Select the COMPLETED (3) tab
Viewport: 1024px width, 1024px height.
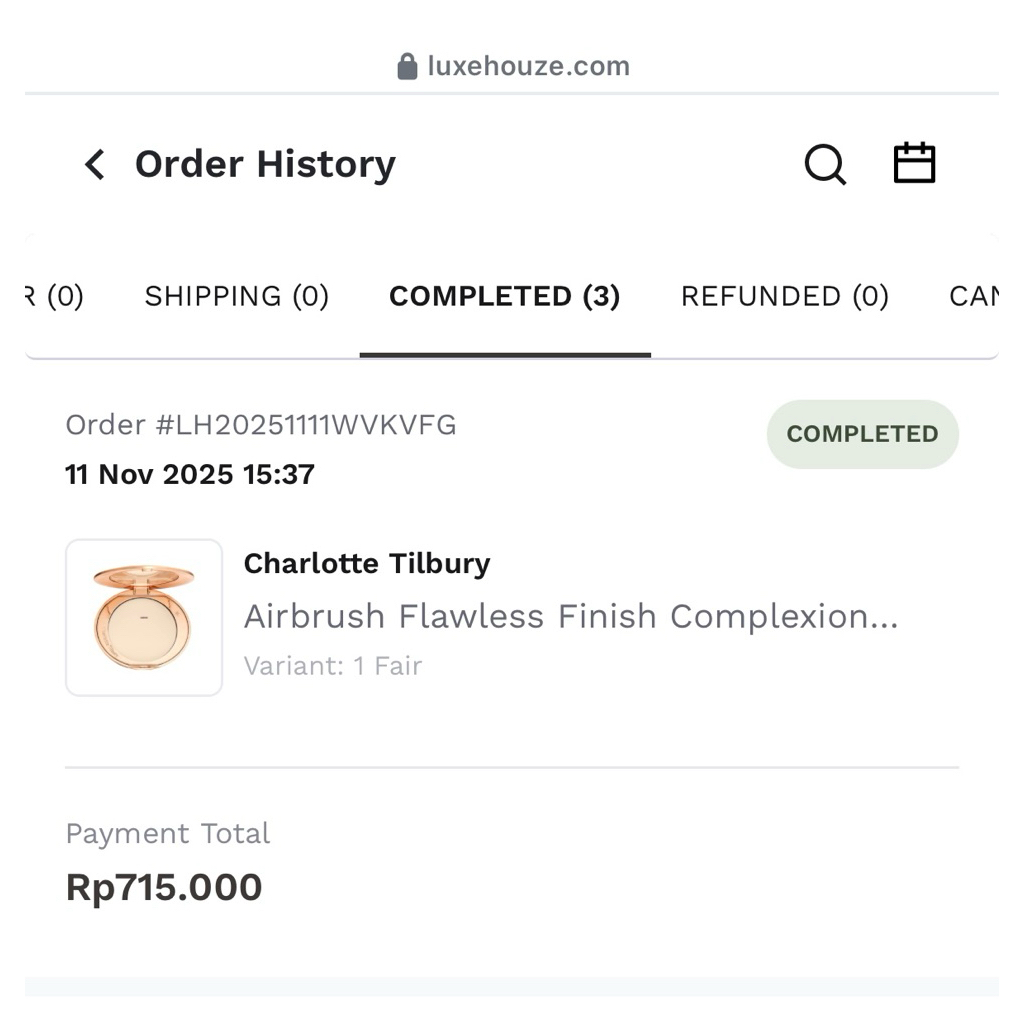pyautogui.click(x=504, y=296)
